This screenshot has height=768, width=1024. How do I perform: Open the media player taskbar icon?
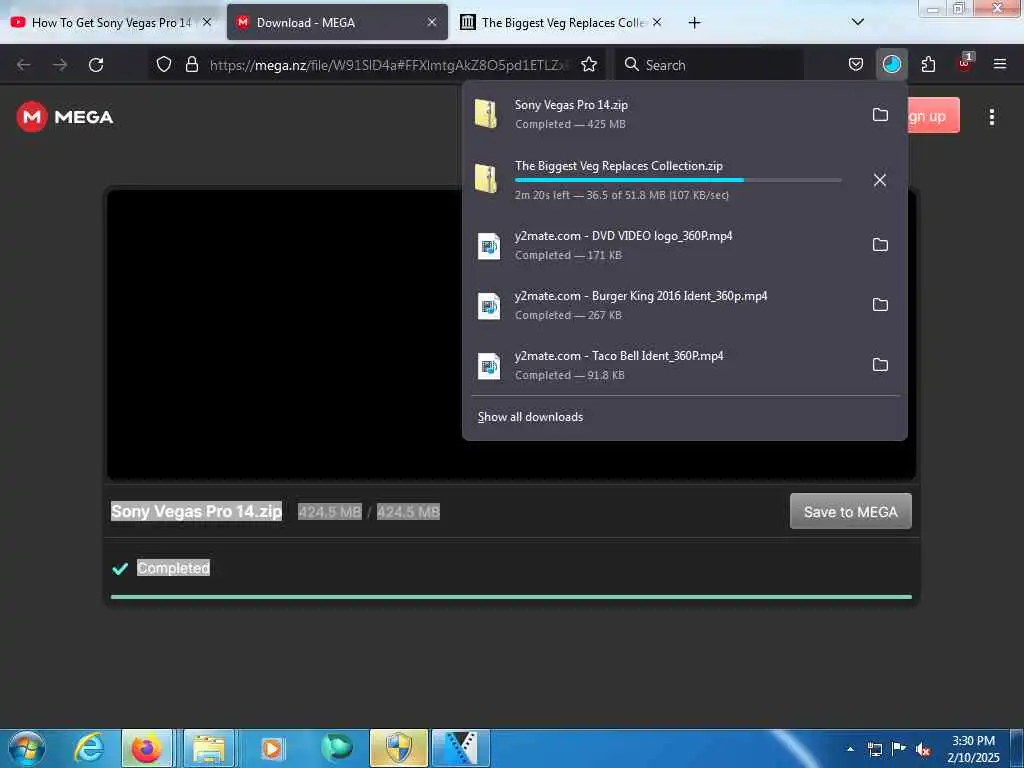click(x=272, y=748)
